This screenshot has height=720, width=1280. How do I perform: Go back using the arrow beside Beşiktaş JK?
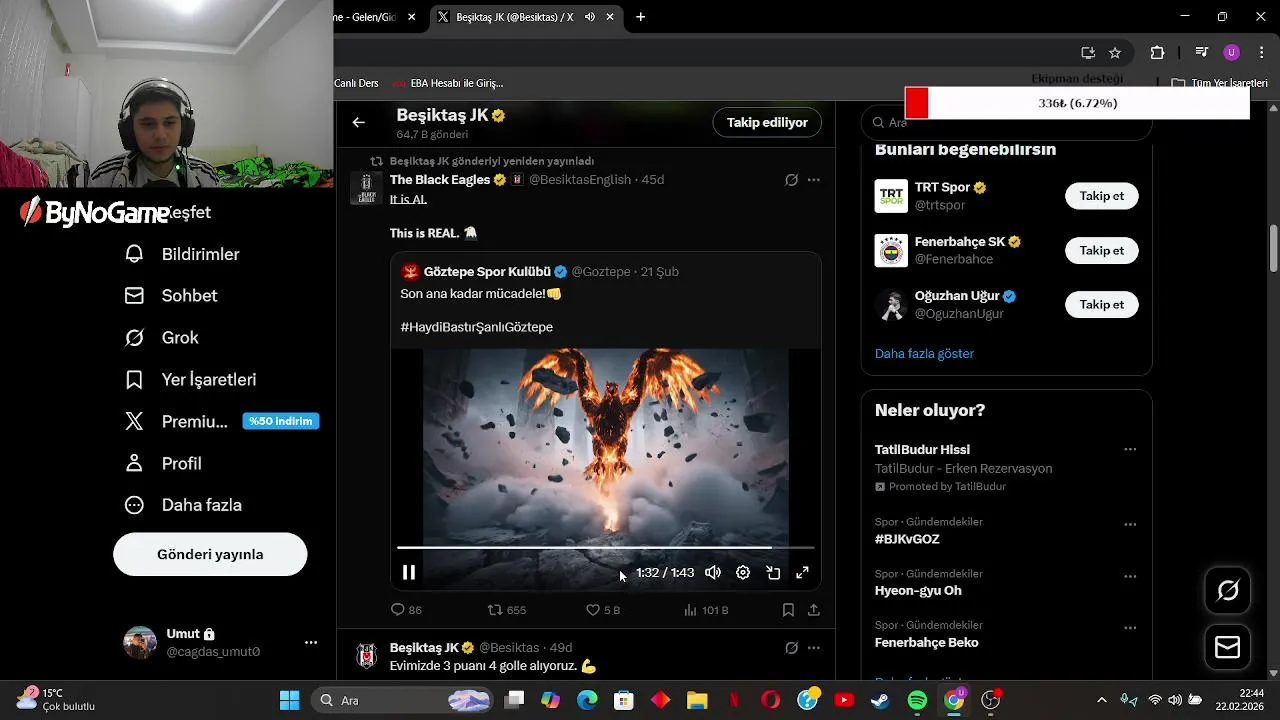coord(359,122)
